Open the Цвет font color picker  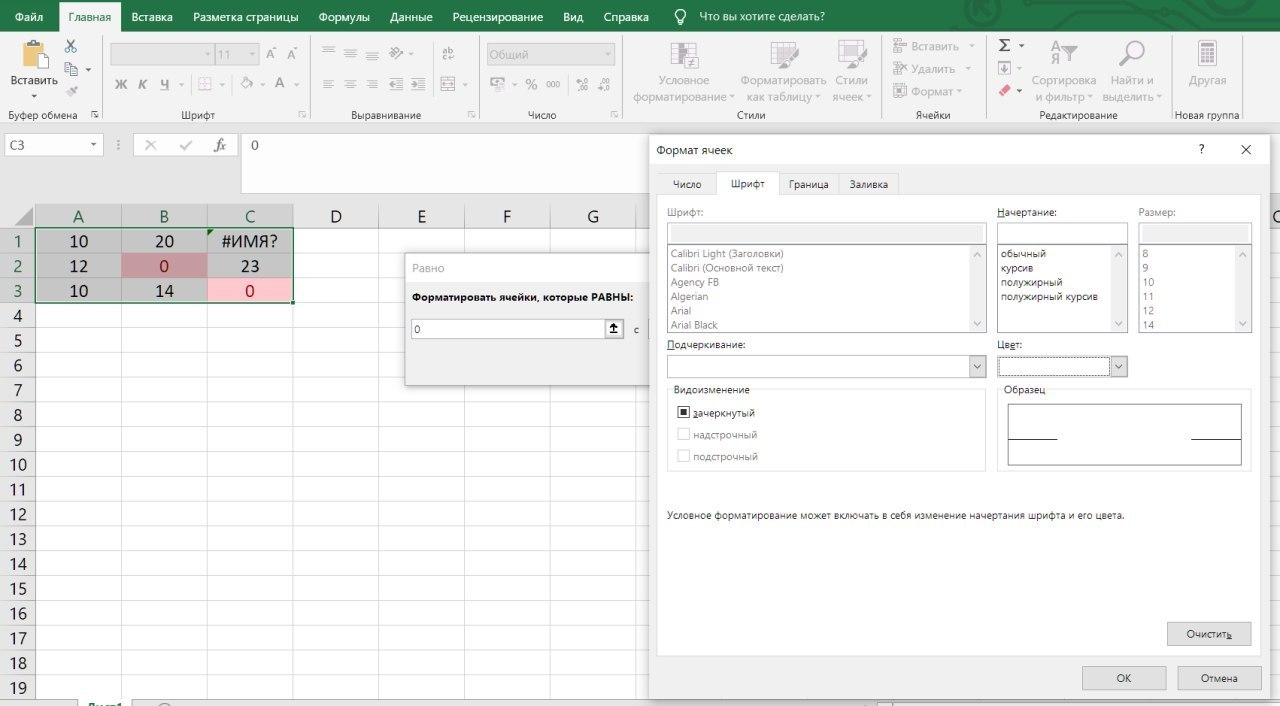[1119, 367]
